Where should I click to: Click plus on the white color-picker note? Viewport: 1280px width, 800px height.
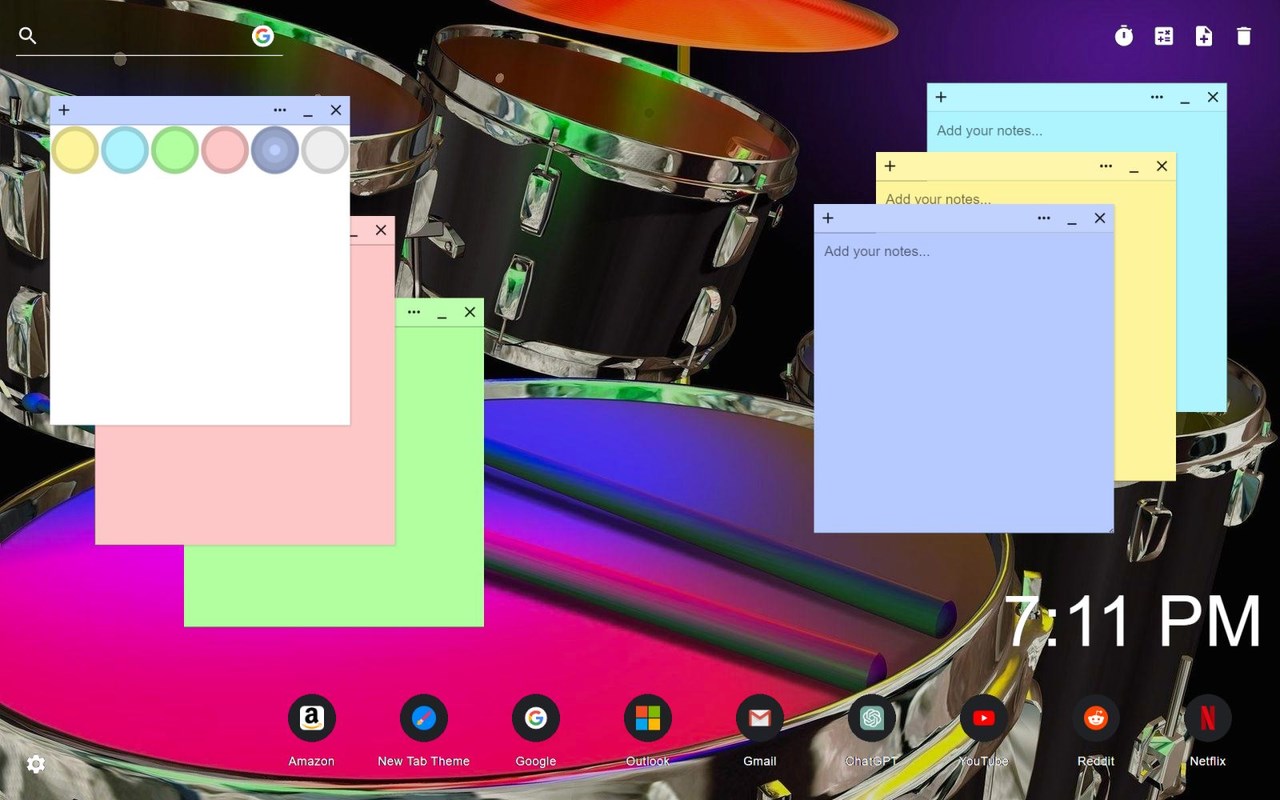coord(64,110)
